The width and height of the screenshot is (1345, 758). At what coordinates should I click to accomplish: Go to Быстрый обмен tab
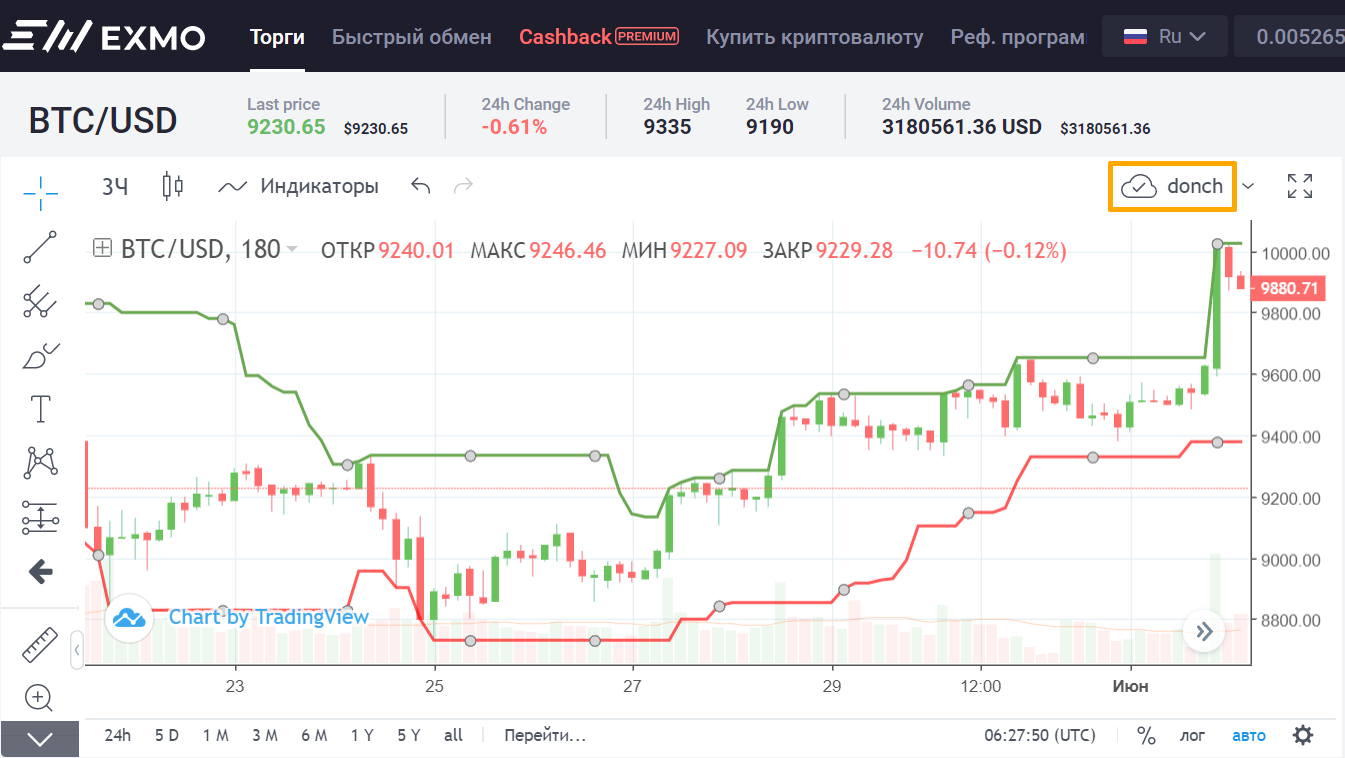[x=412, y=37]
